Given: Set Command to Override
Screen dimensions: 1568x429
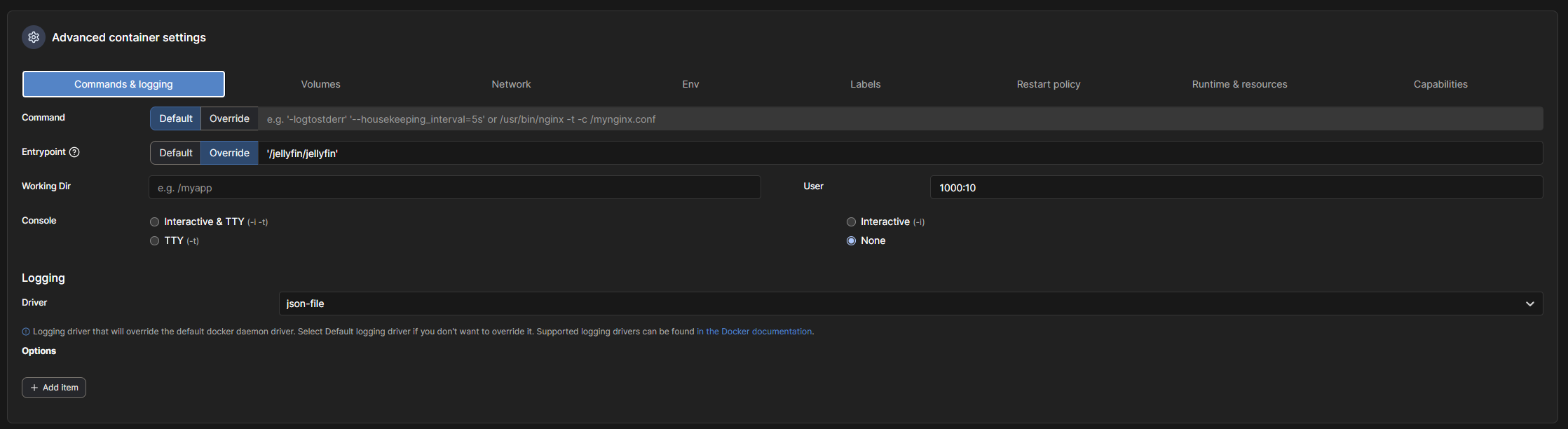Looking at the screenshot, I should [229, 118].
